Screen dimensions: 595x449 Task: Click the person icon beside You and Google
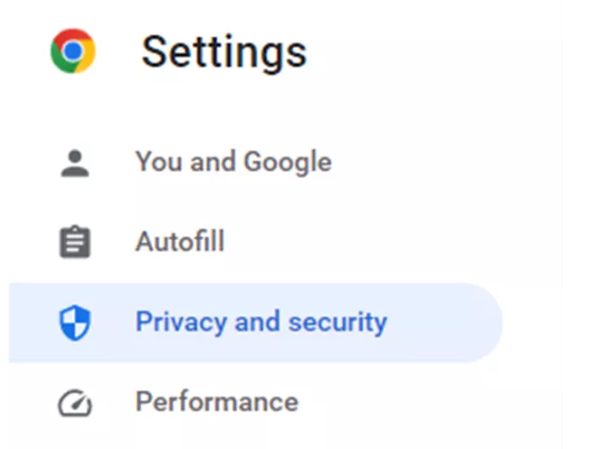[x=75, y=163]
